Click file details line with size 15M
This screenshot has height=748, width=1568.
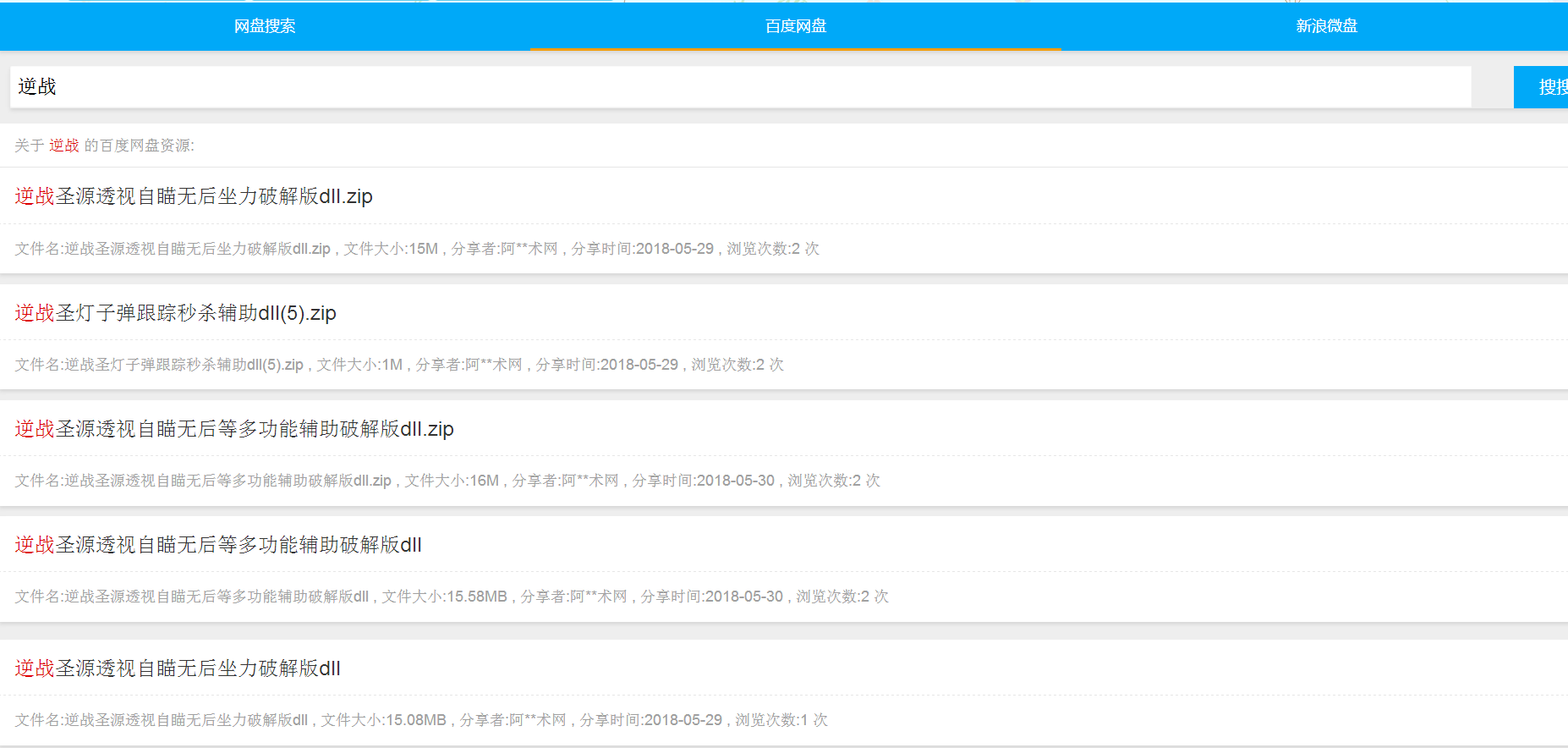(417, 249)
